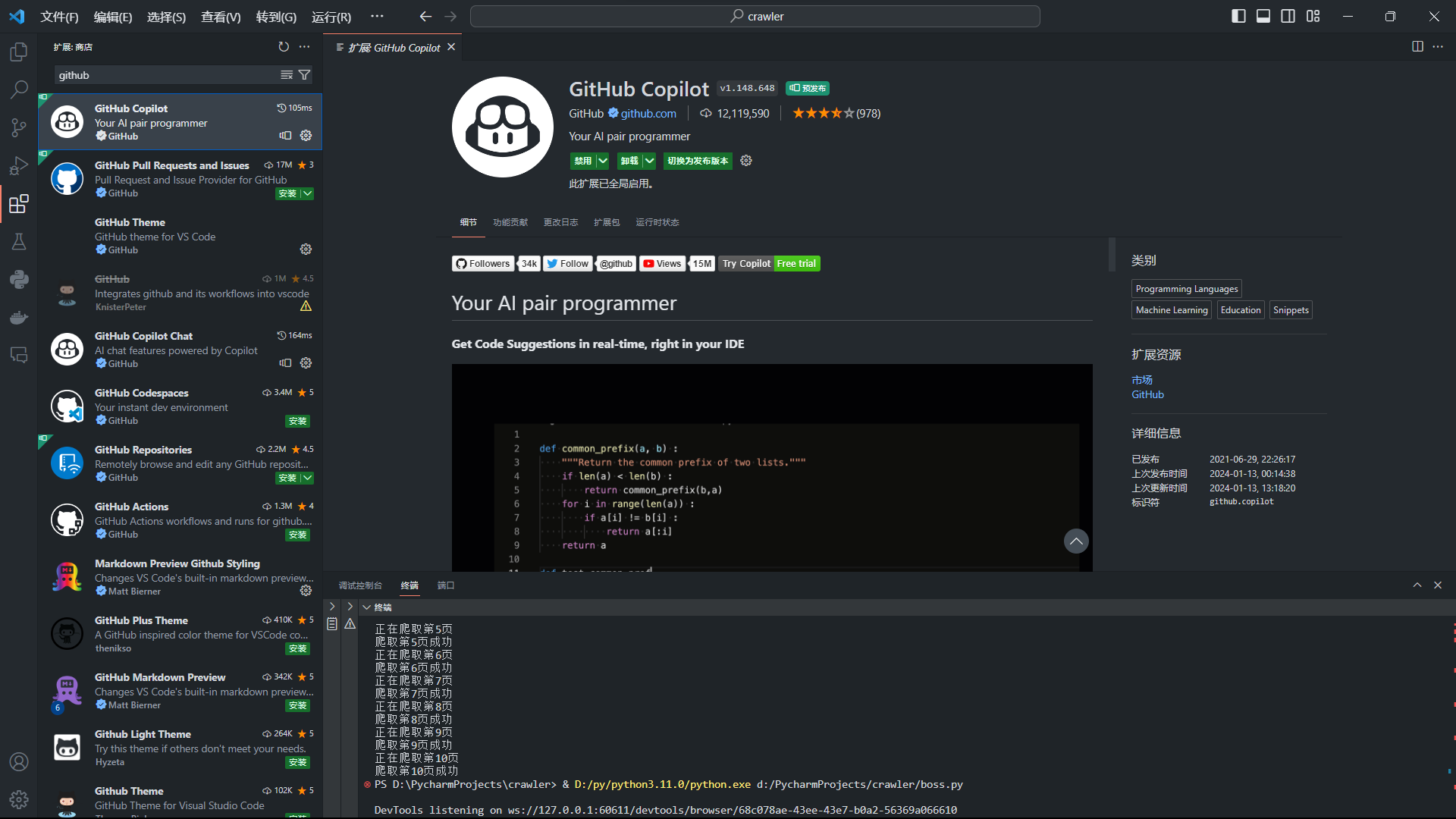Expand the disable button dropdown arrow
The image size is (1456, 819).
603,161
